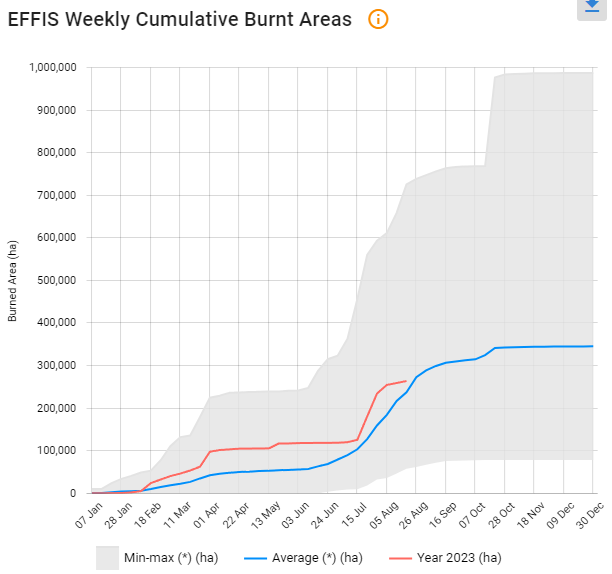Click the 500,000 y-axis value

[57, 280]
